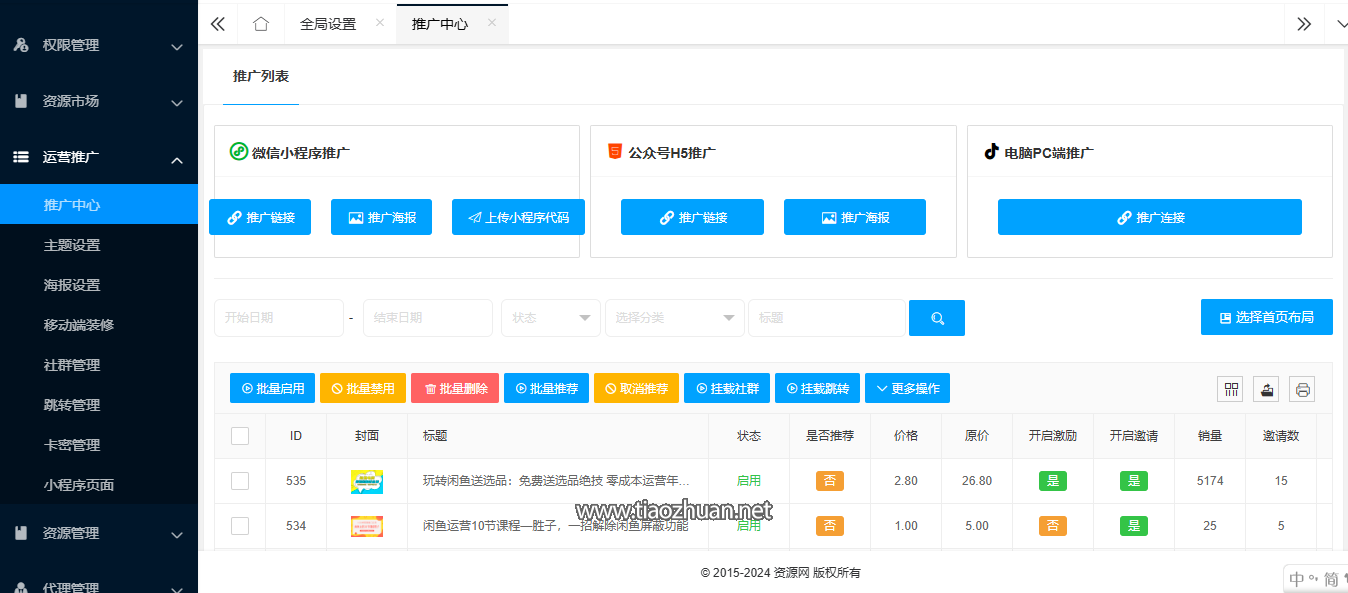Check the row with ID 535
The image size is (1348, 593).
click(240, 481)
